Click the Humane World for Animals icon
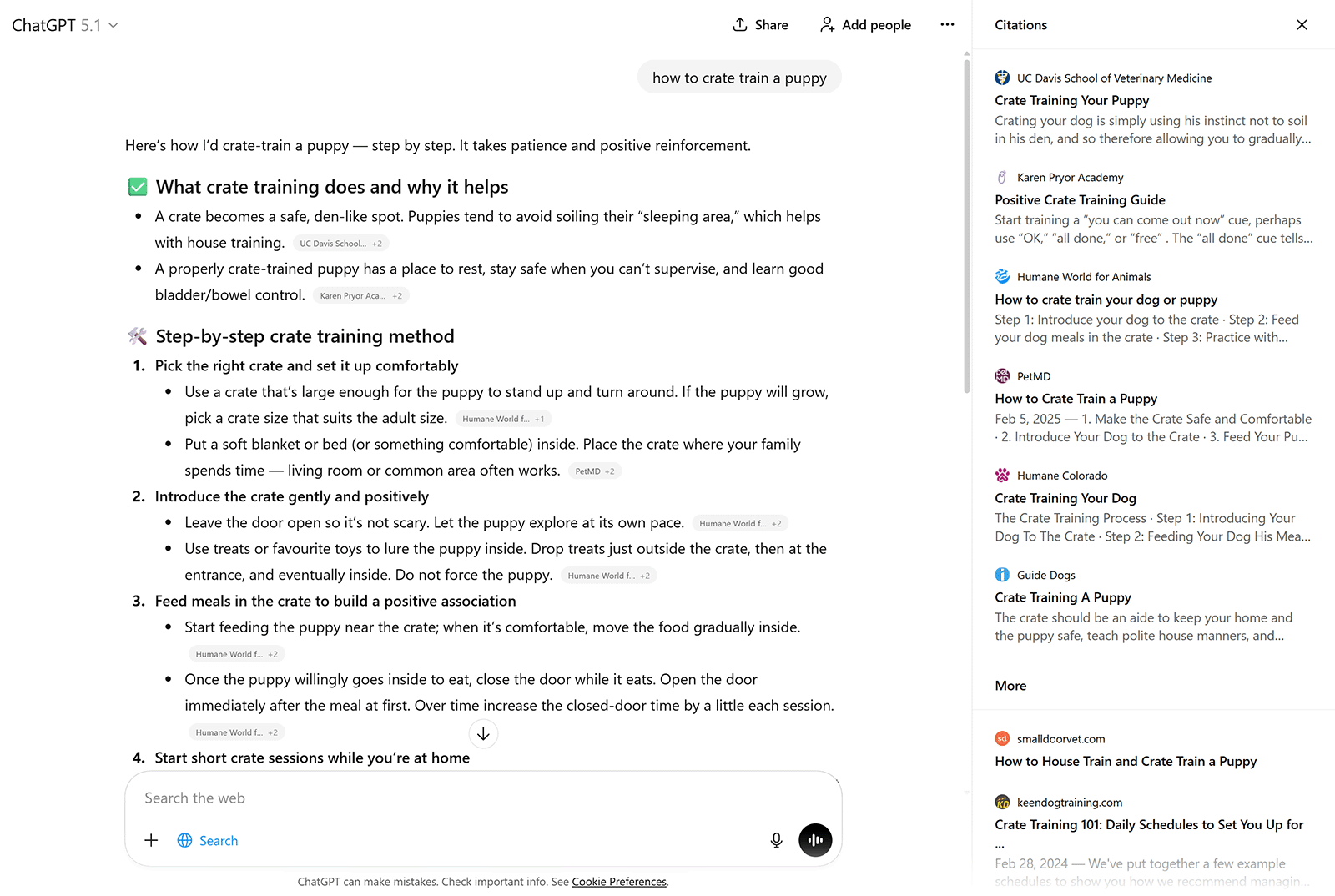Screen dimensions: 1335x896 pyautogui.click(x=1001, y=275)
